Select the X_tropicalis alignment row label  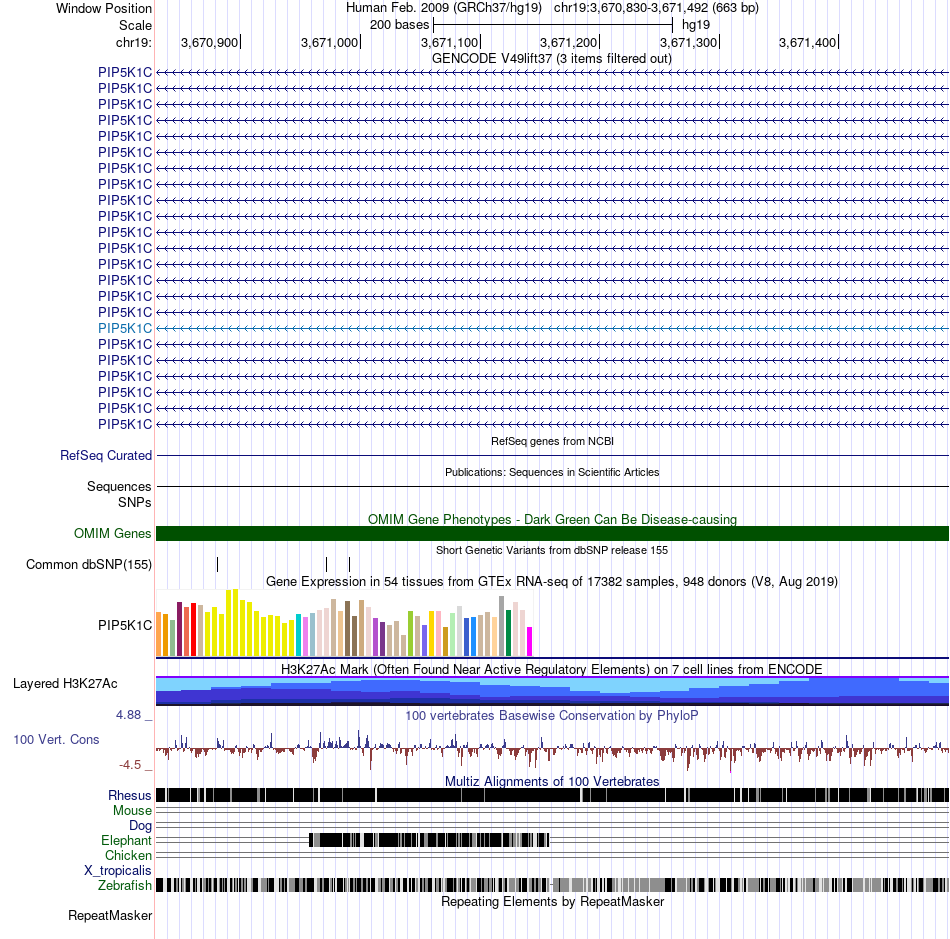pos(118,871)
